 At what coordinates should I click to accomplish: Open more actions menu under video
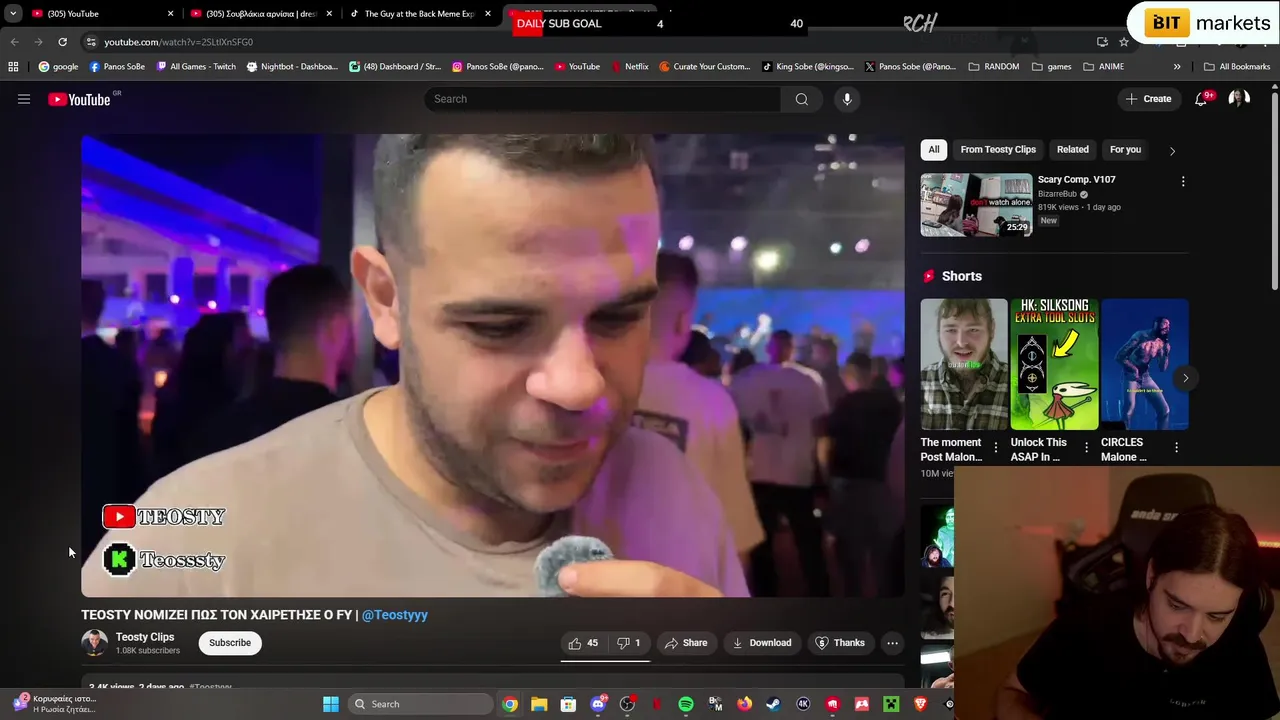click(x=892, y=643)
